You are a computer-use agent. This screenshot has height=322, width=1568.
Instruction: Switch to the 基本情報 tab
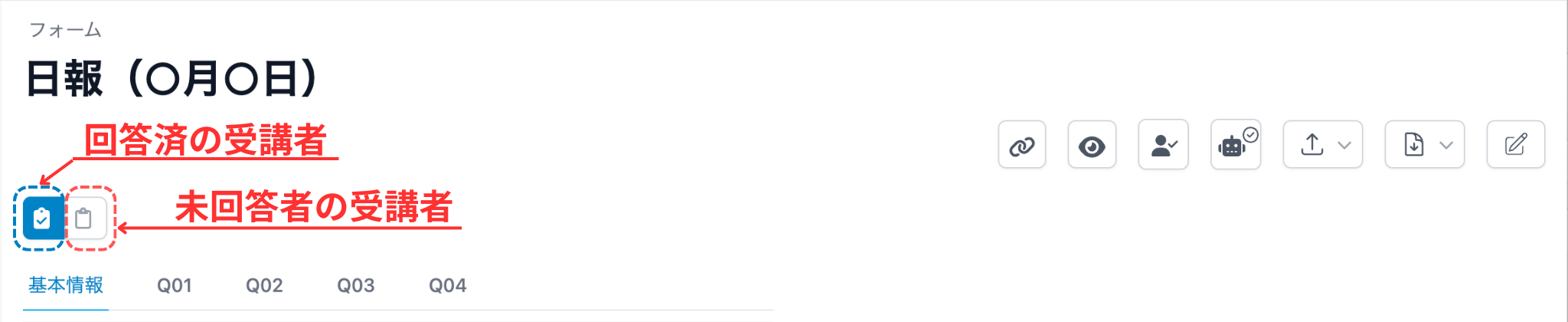pyautogui.click(x=66, y=286)
